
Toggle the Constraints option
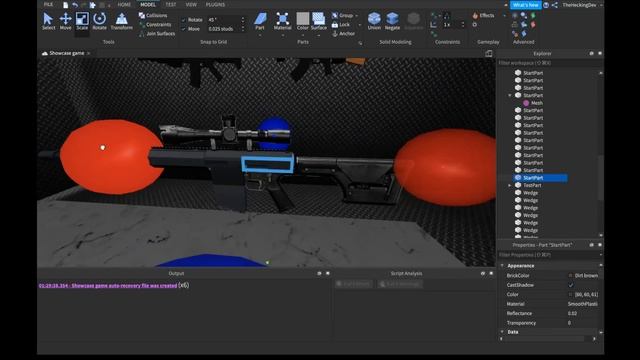(155, 24)
